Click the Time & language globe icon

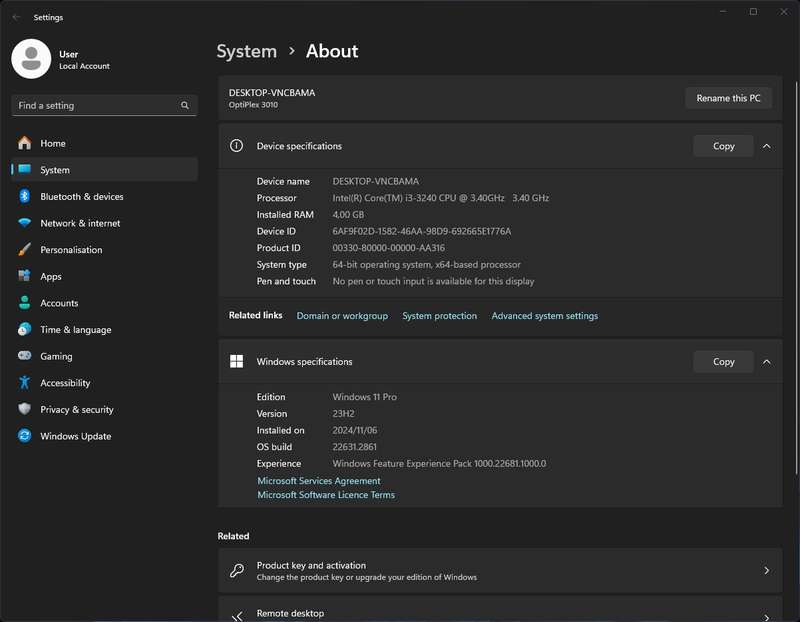[x=24, y=329]
